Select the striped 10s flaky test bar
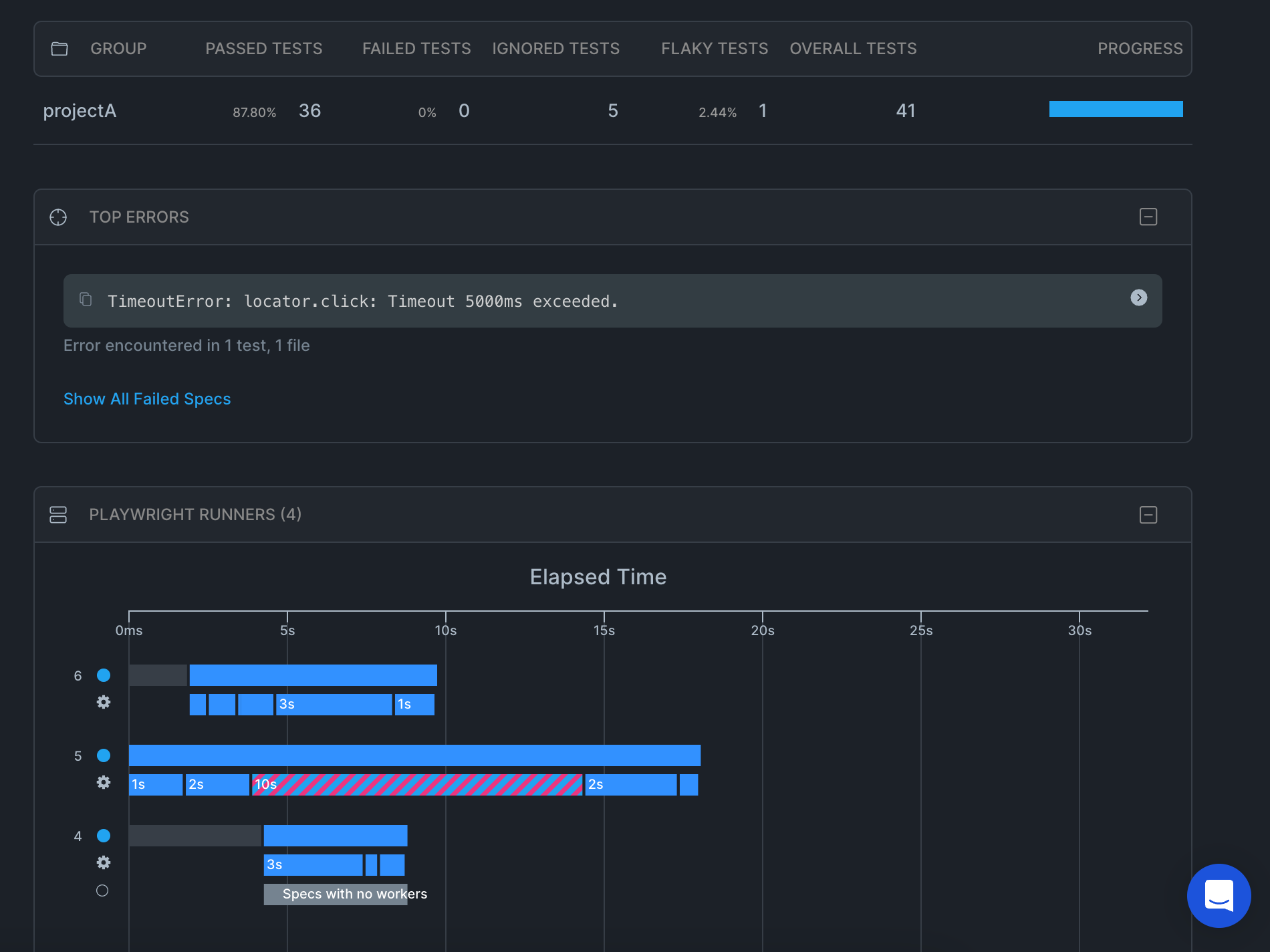This screenshot has height=952, width=1270. click(417, 785)
